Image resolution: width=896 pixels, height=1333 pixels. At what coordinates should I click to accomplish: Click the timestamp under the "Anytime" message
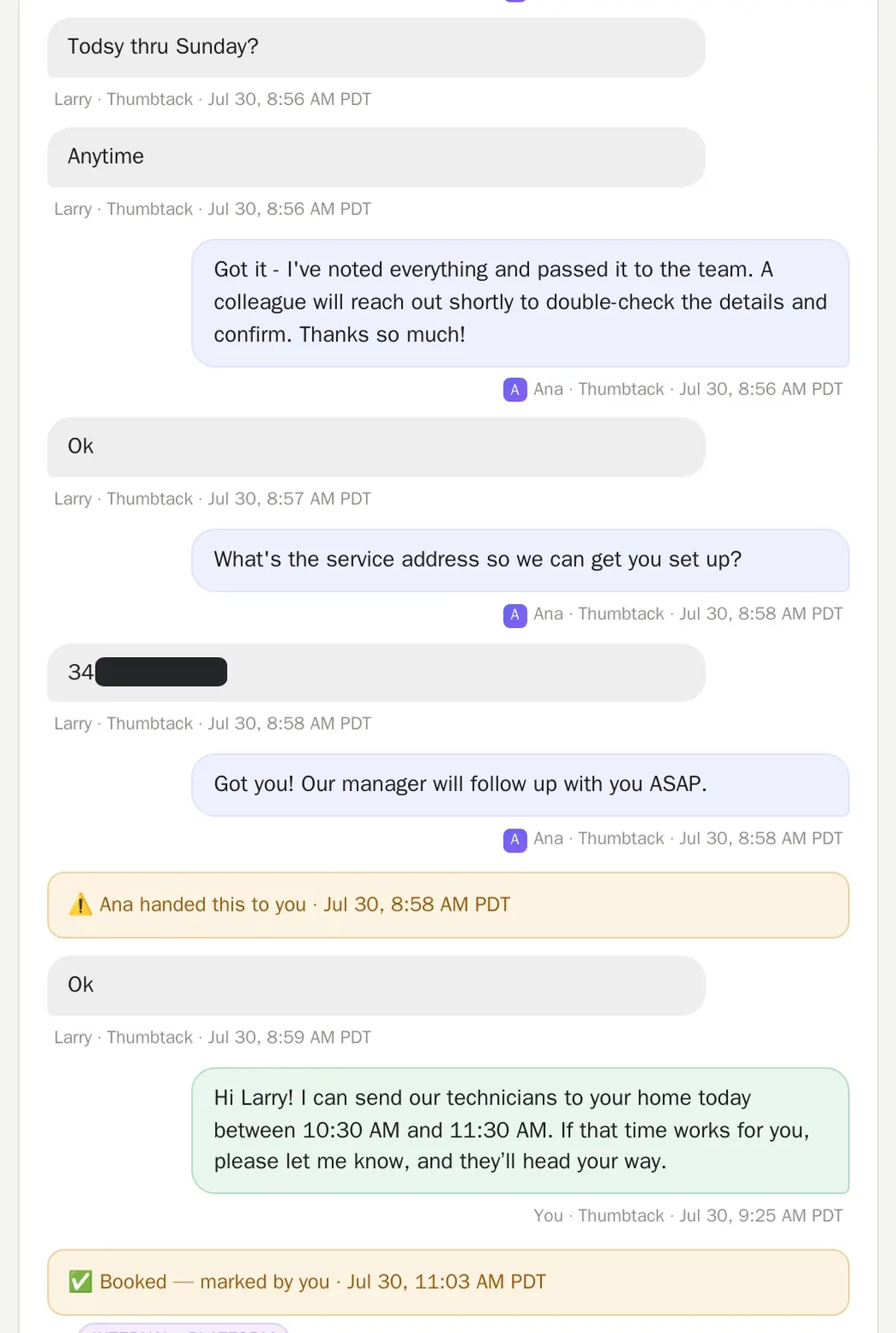click(289, 209)
